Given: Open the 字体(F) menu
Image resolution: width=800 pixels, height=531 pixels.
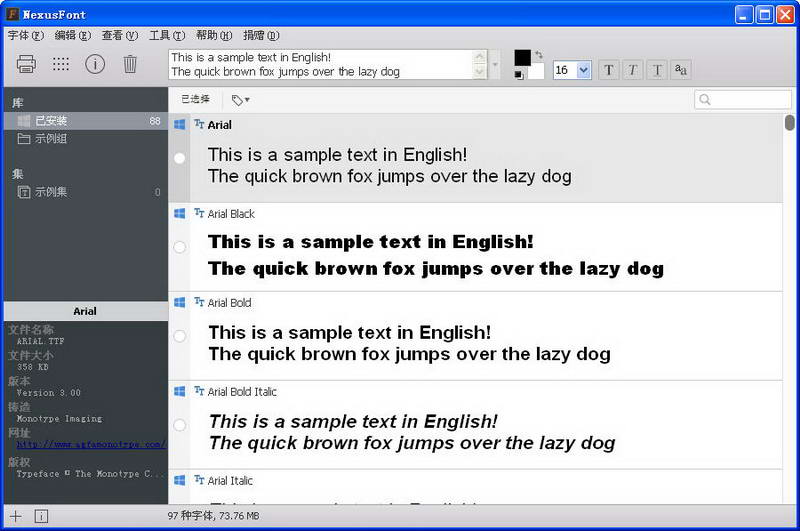Looking at the screenshot, I should (26, 35).
